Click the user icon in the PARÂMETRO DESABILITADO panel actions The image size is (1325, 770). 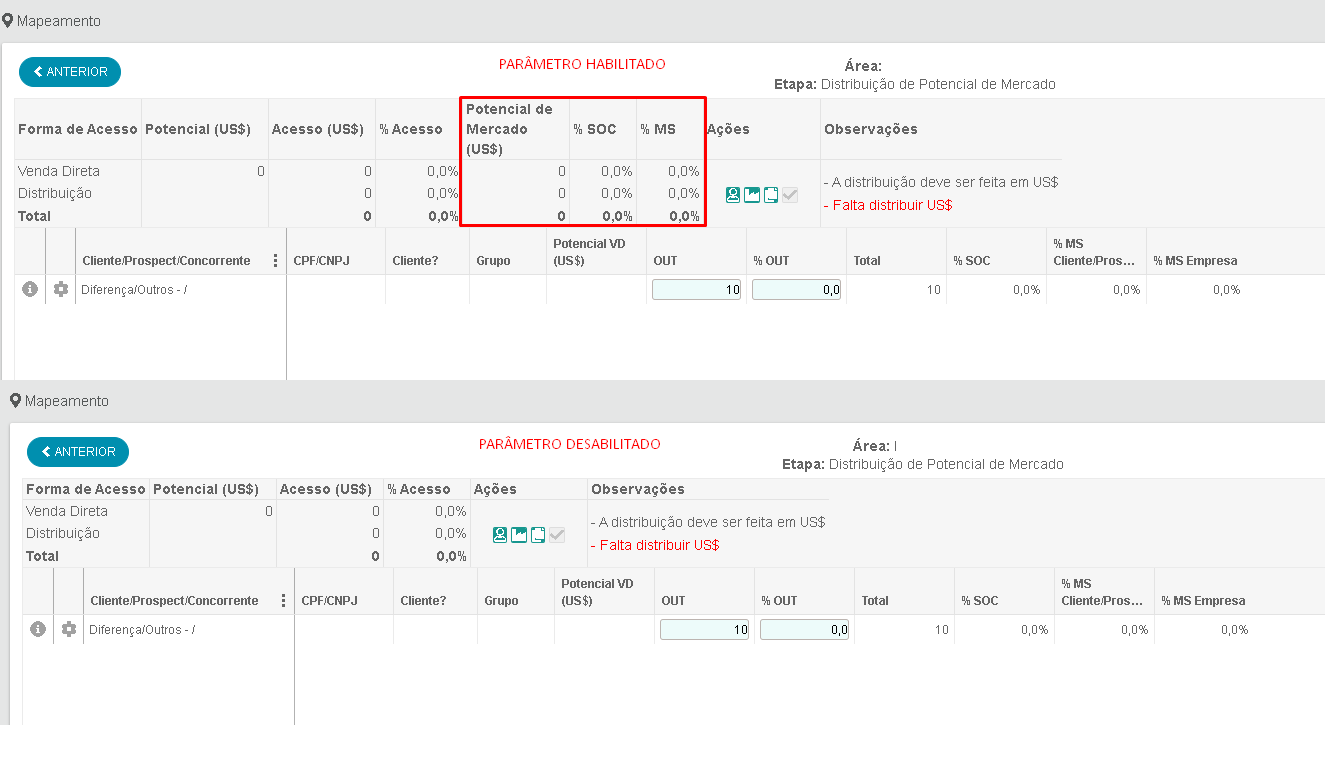(500, 535)
